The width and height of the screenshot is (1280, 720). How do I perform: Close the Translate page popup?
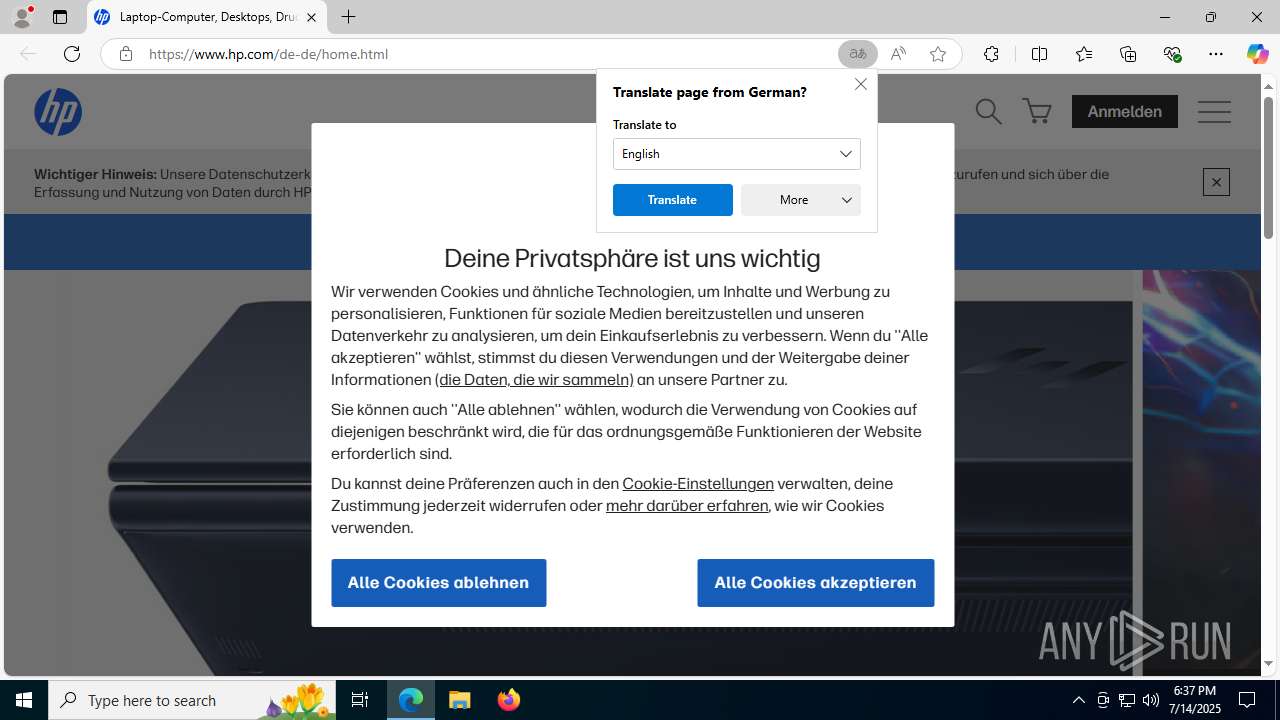[860, 84]
